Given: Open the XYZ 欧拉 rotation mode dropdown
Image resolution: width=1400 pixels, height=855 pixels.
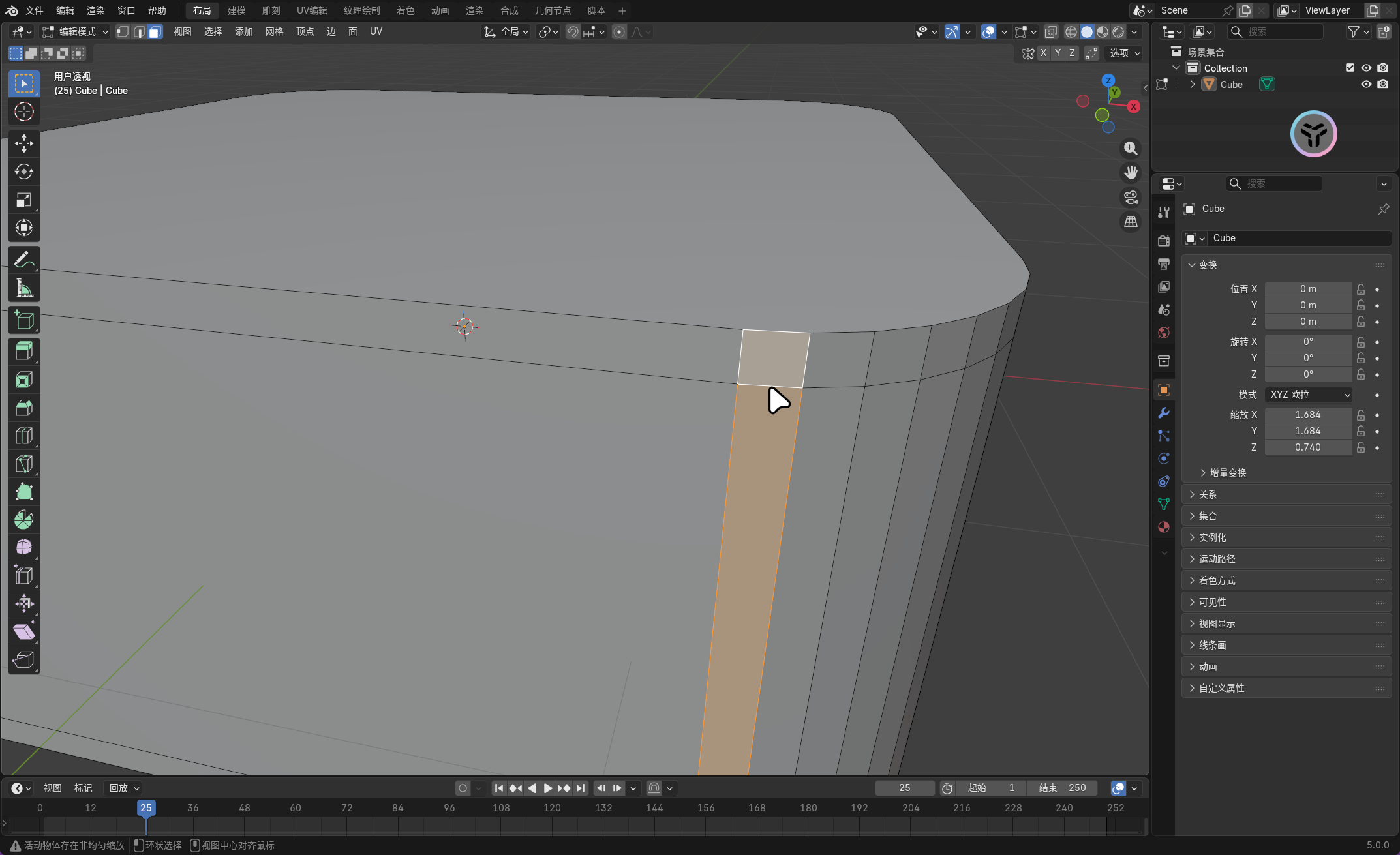Looking at the screenshot, I should coord(1309,395).
